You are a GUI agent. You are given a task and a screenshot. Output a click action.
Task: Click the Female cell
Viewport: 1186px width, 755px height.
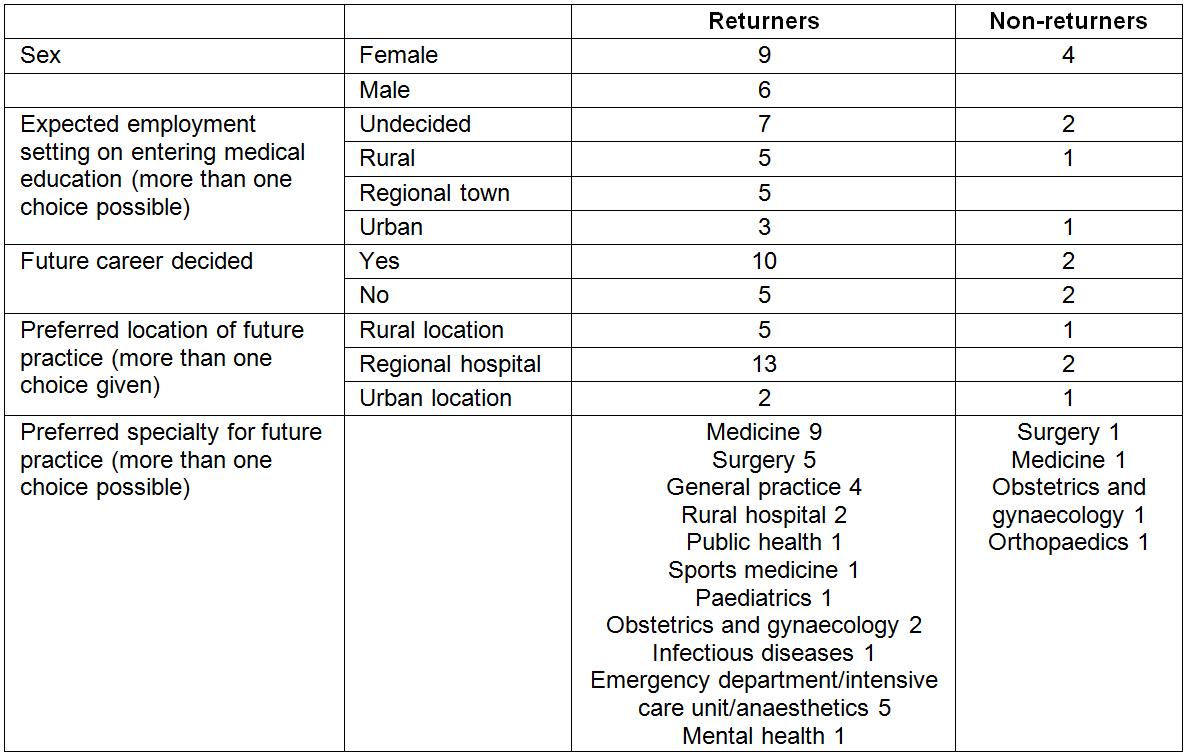[398, 55]
